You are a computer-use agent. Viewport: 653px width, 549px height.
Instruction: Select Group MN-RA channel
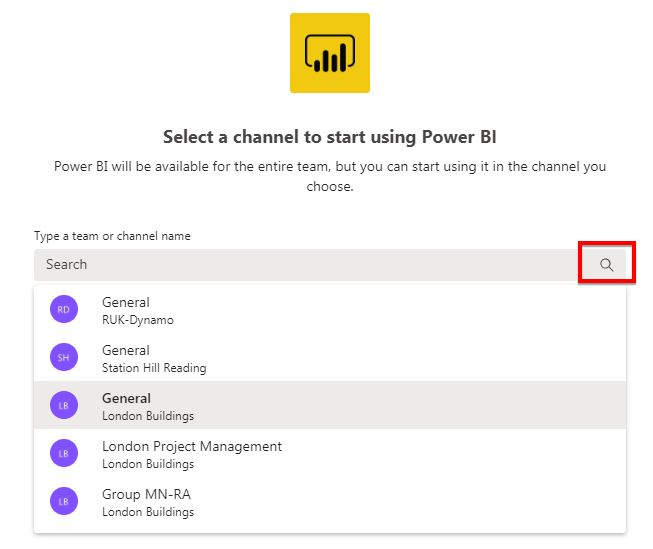330,501
